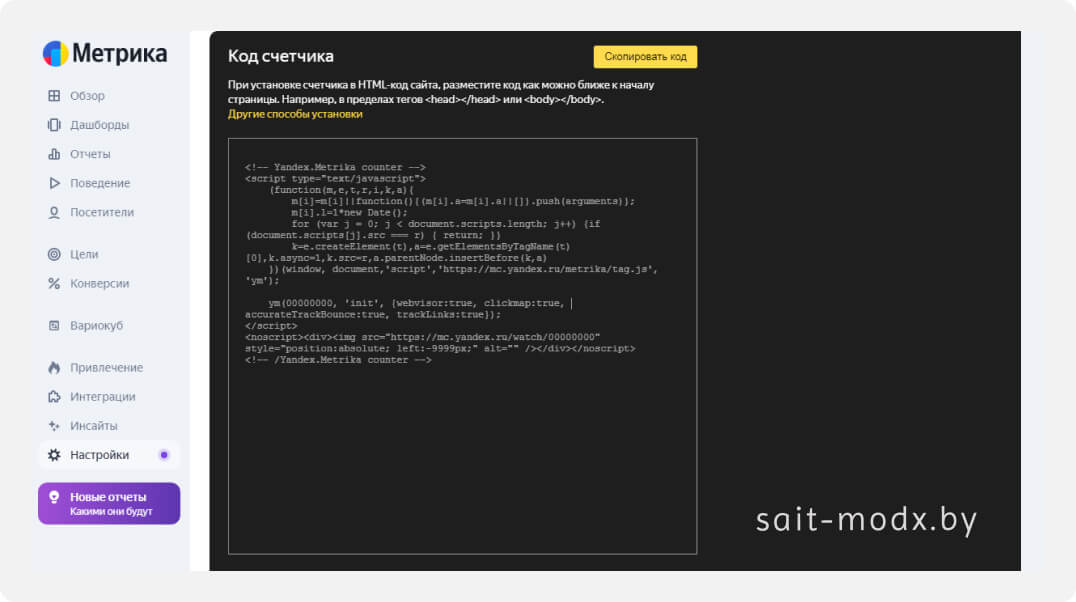Click the Отчеты bar chart icon
Image resolution: width=1076 pixels, height=602 pixels.
coord(54,154)
